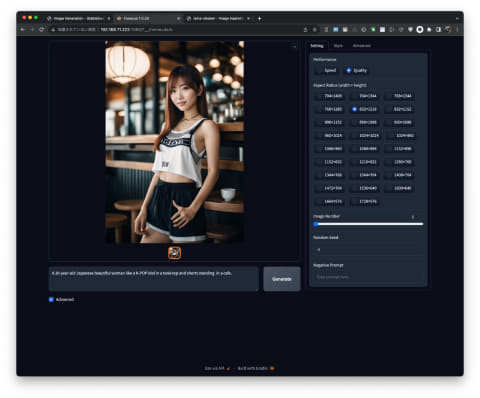Screen dimensions: 480x398
Task: Choose aspect ratio 1344×704
Action: point(364,175)
